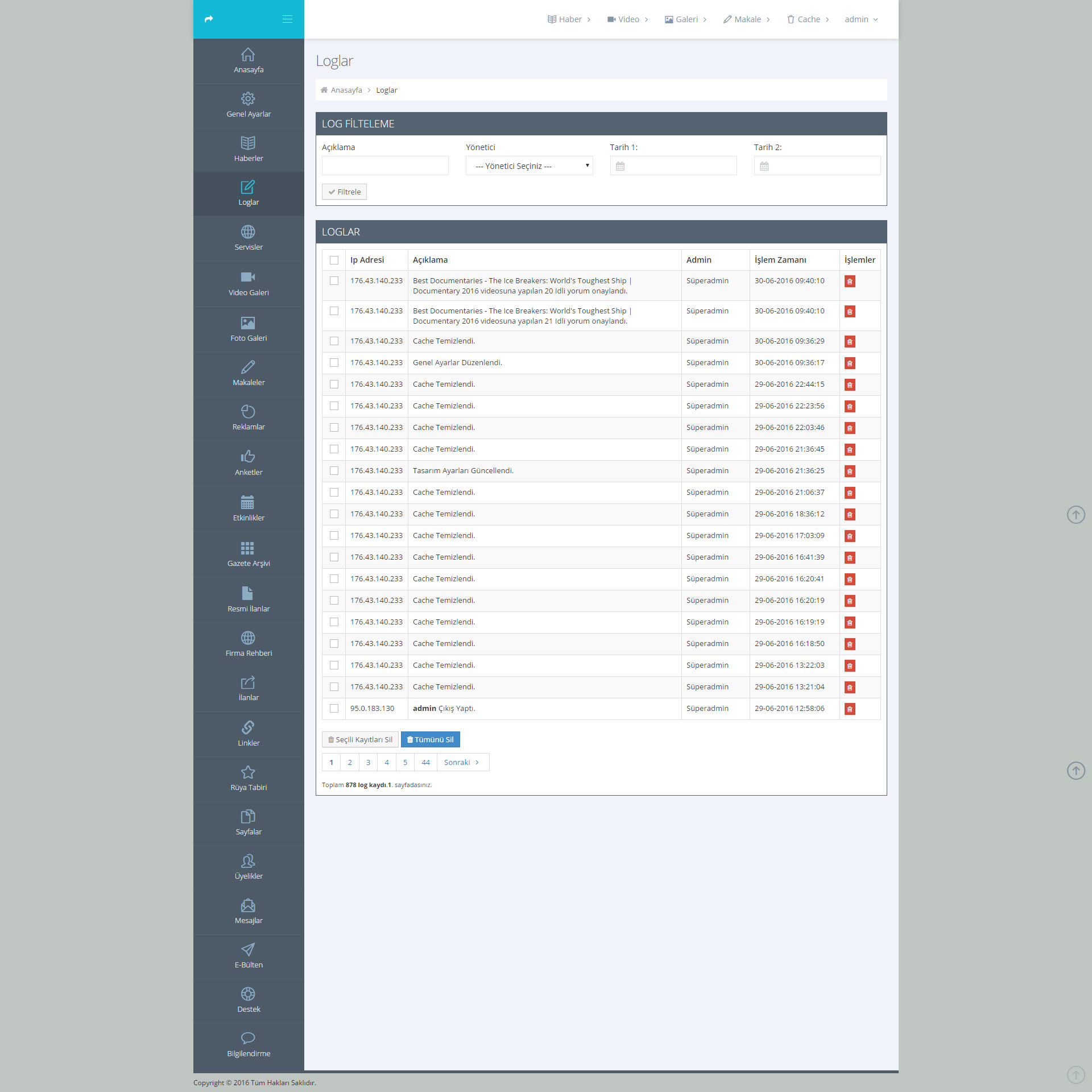Screen dimensions: 1092x1092
Task: Open Resmi İlanlar document icon
Action: 247,593
